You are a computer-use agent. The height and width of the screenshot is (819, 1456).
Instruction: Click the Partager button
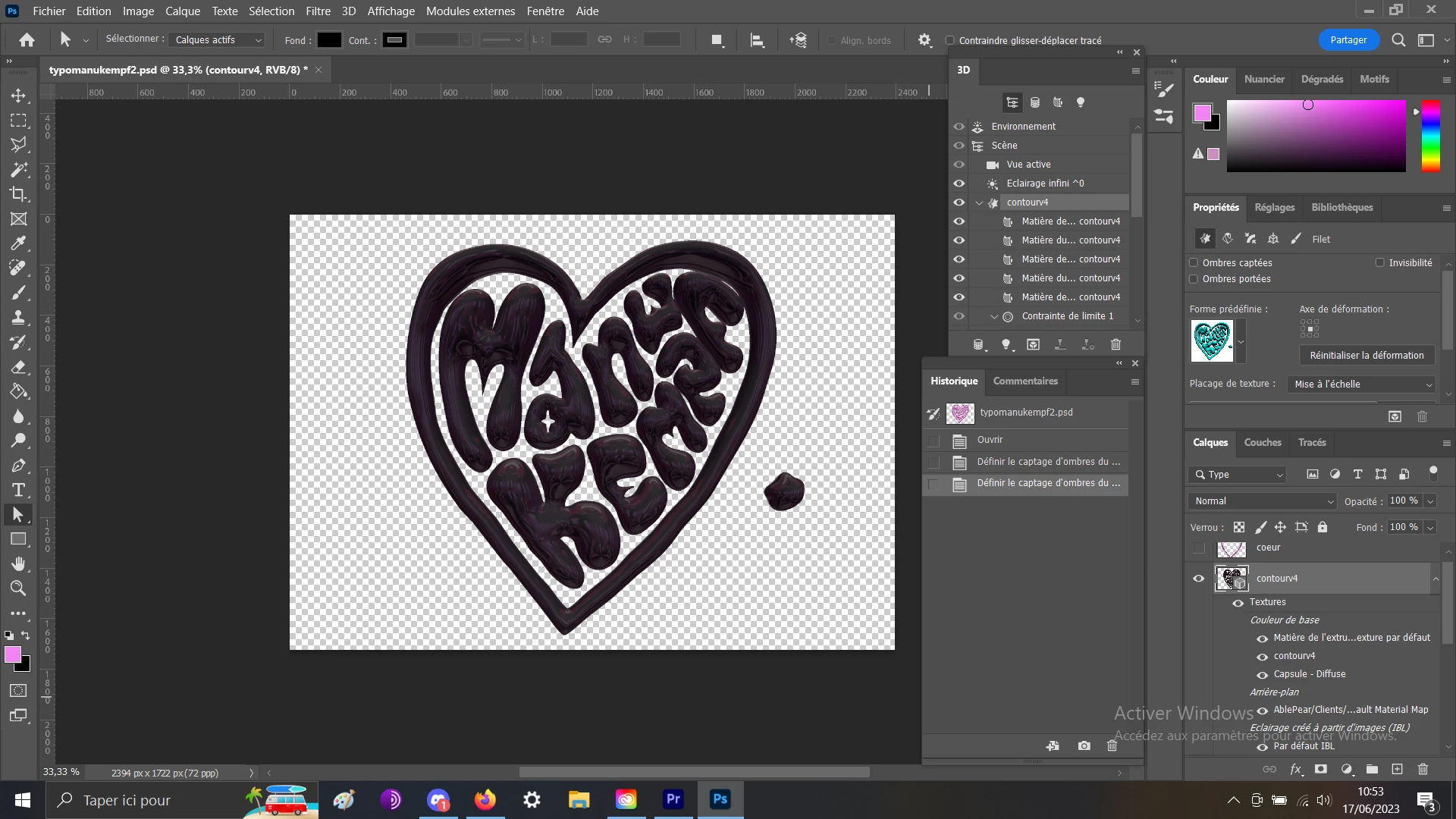[1348, 40]
